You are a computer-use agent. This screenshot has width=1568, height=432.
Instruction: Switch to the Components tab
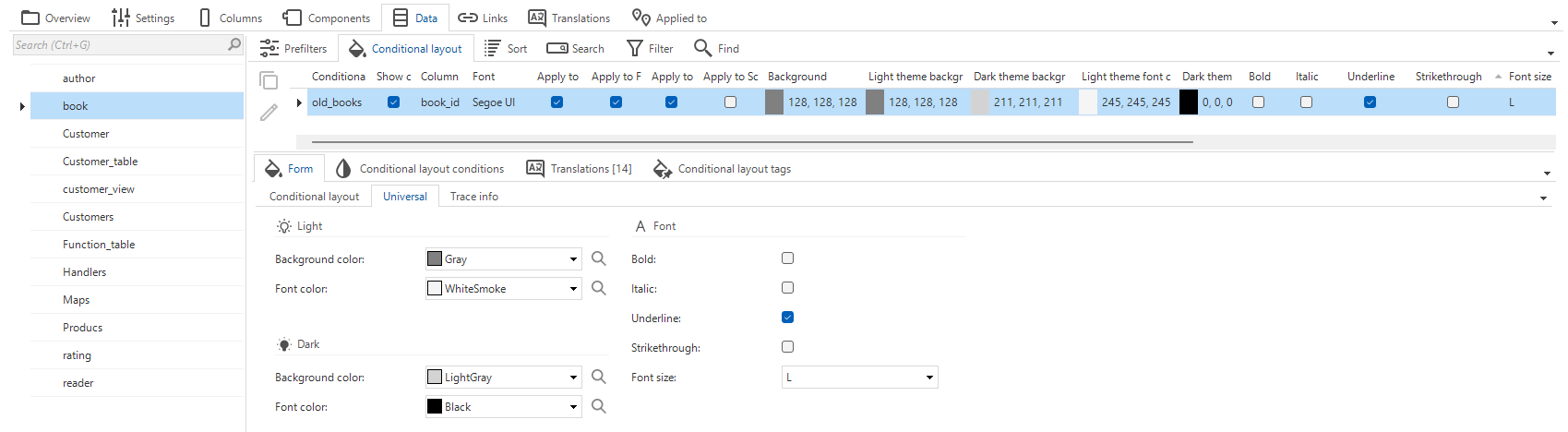click(x=327, y=18)
